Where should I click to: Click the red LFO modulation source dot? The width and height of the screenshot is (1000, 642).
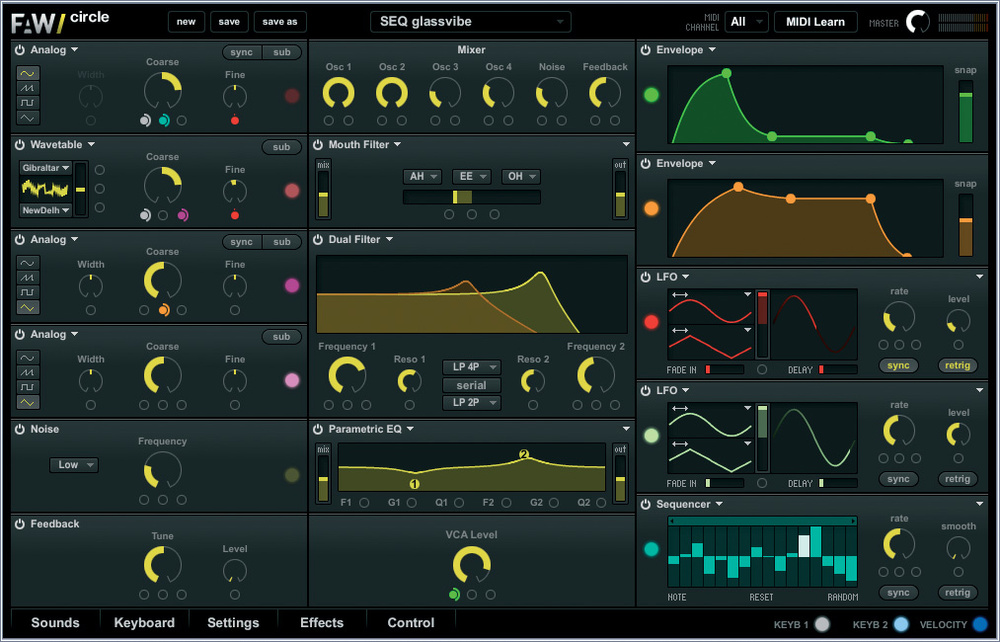(651, 322)
